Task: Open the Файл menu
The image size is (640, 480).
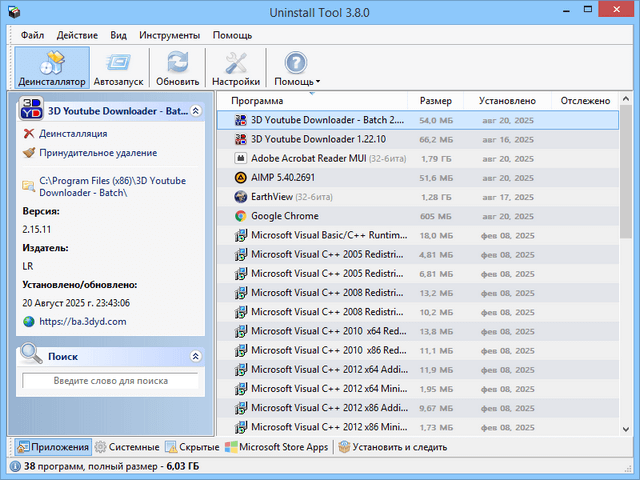Action: [x=32, y=36]
